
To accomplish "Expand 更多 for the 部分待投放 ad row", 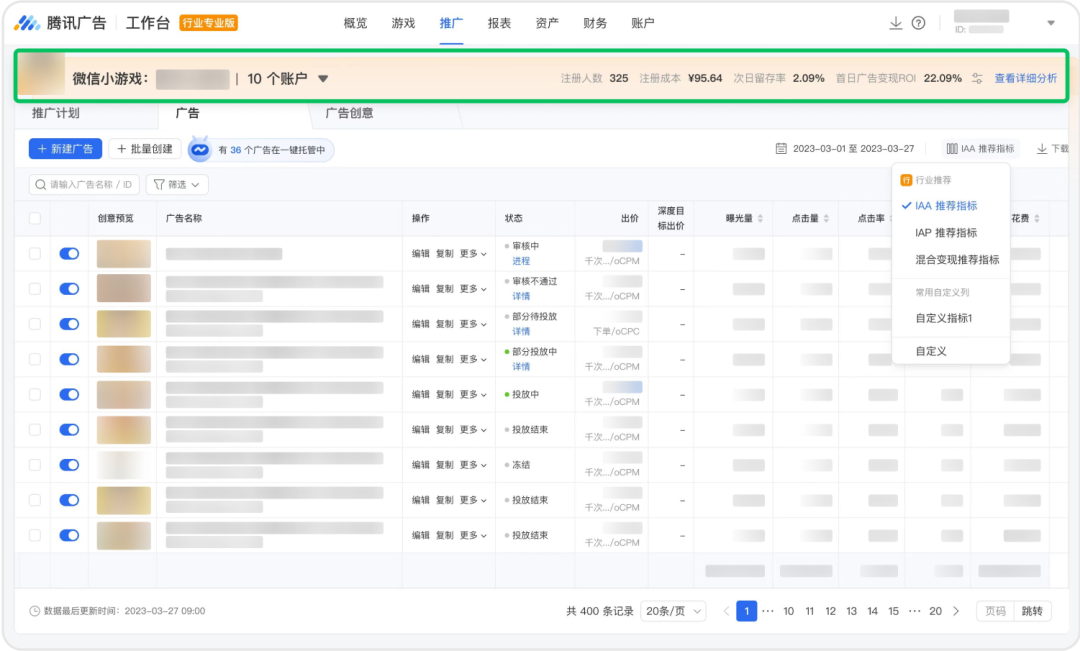I will coord(473,324).
